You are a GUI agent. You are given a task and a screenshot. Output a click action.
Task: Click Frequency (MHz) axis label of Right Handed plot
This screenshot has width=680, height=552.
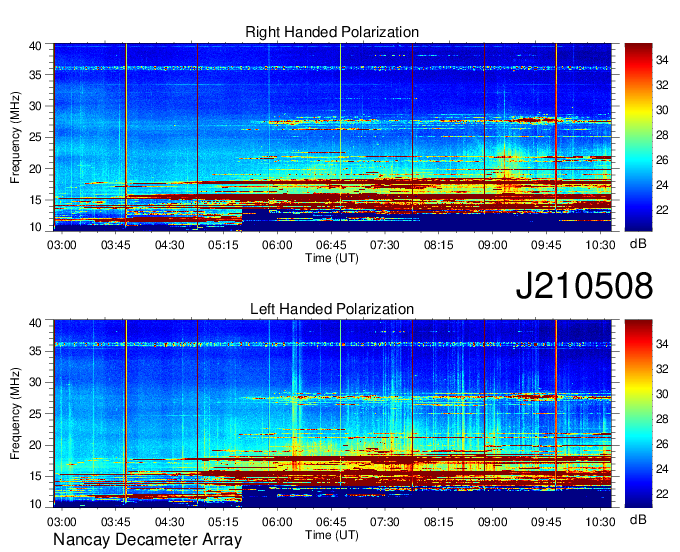pyautogui.click(x=15, y=137)
